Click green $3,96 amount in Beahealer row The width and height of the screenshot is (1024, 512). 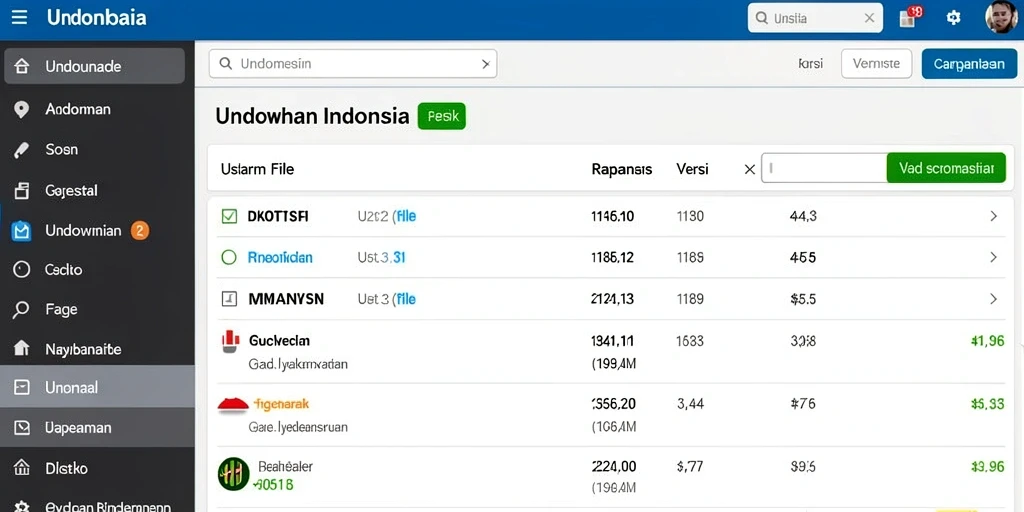point(987,466)
